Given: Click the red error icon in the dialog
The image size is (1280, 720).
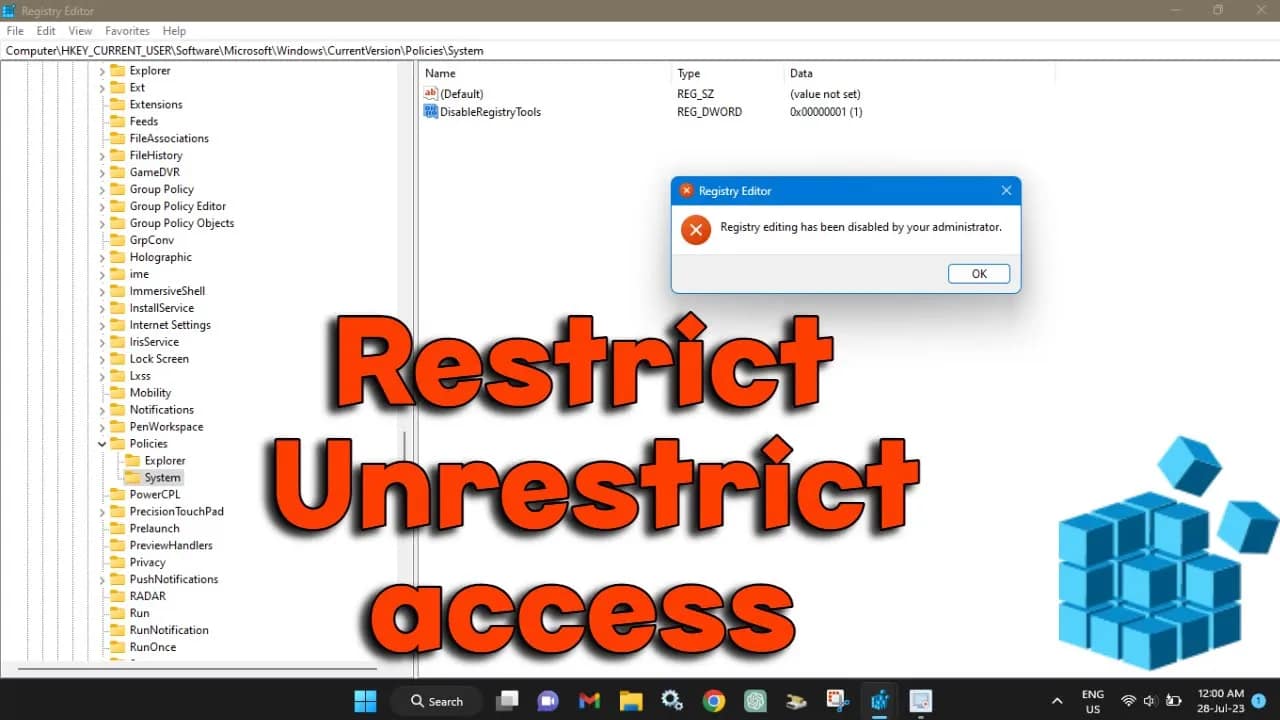Looking at the screenshot, I should click(x=696, y=229).
